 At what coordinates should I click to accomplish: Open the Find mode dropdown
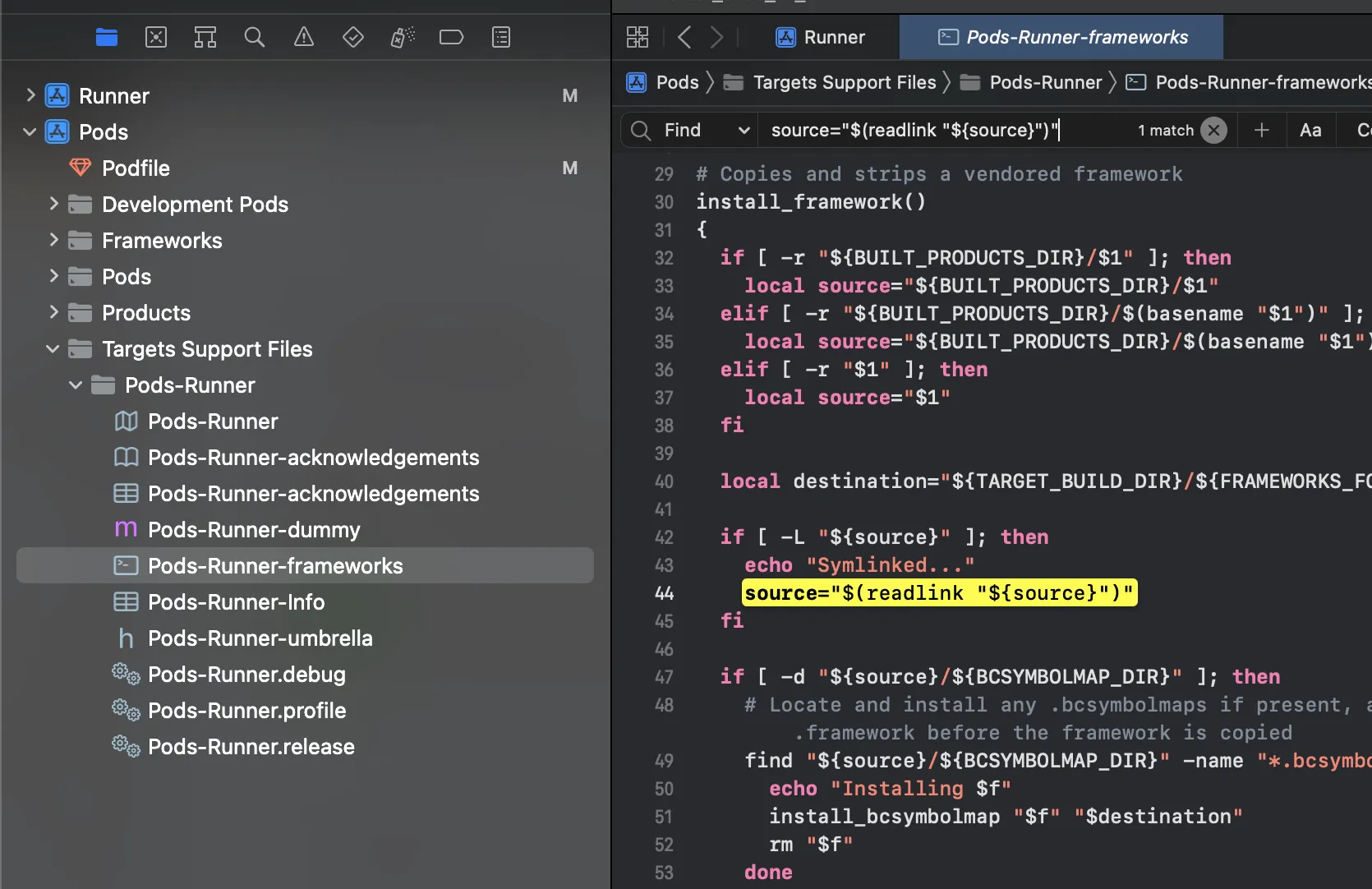pyautogui.click(x=707, y=130)
